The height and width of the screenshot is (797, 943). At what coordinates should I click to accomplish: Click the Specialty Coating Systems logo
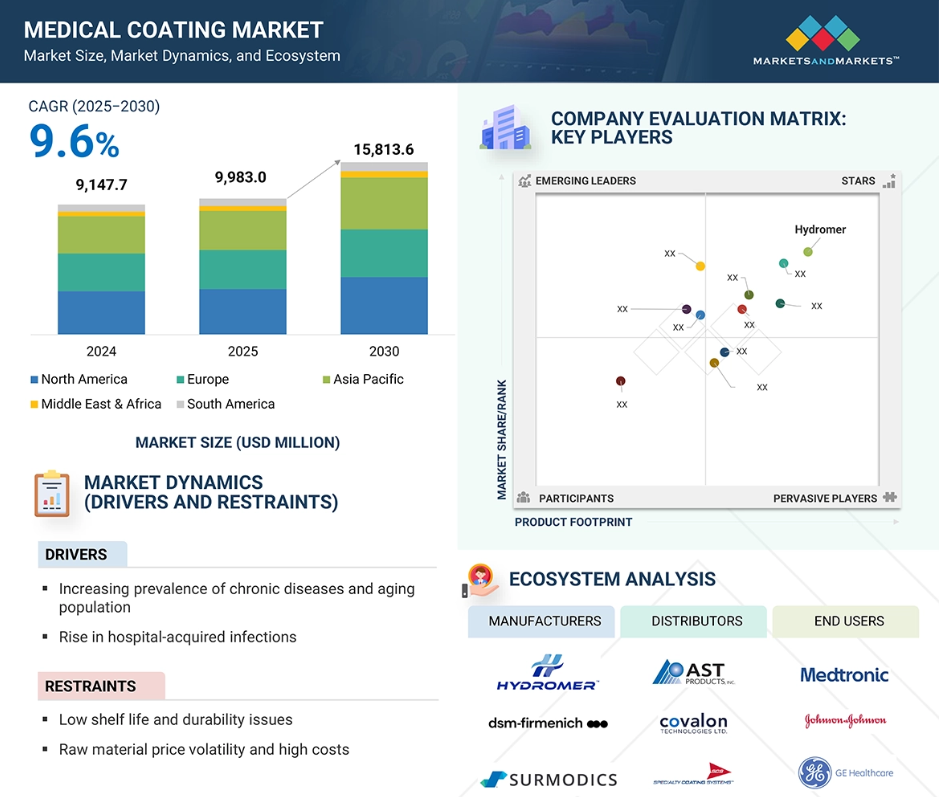693,774
